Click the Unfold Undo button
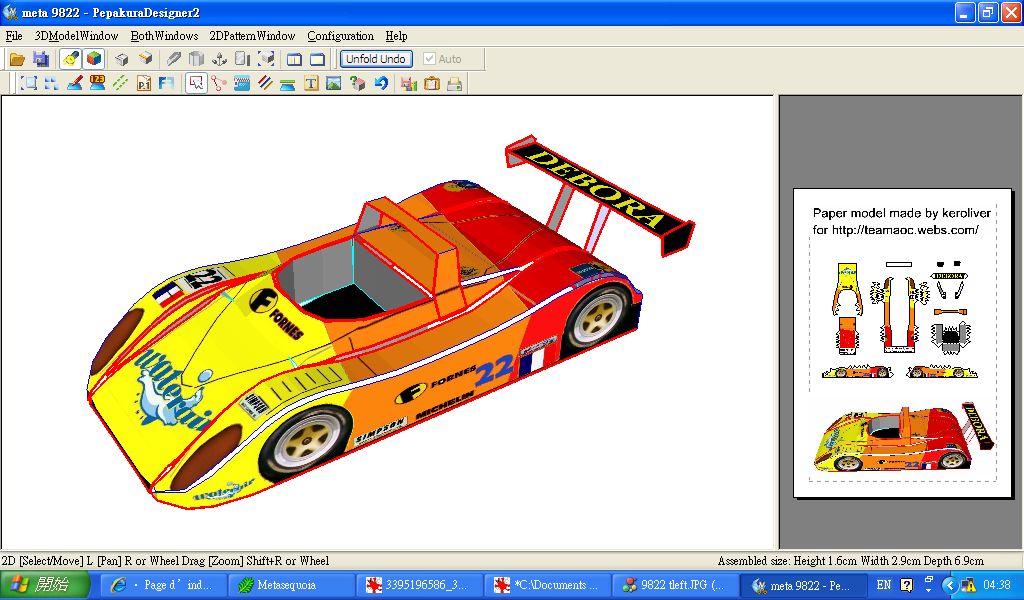Image resolution: width=1024 pixels, height=600 pixels. coord(376,59)
